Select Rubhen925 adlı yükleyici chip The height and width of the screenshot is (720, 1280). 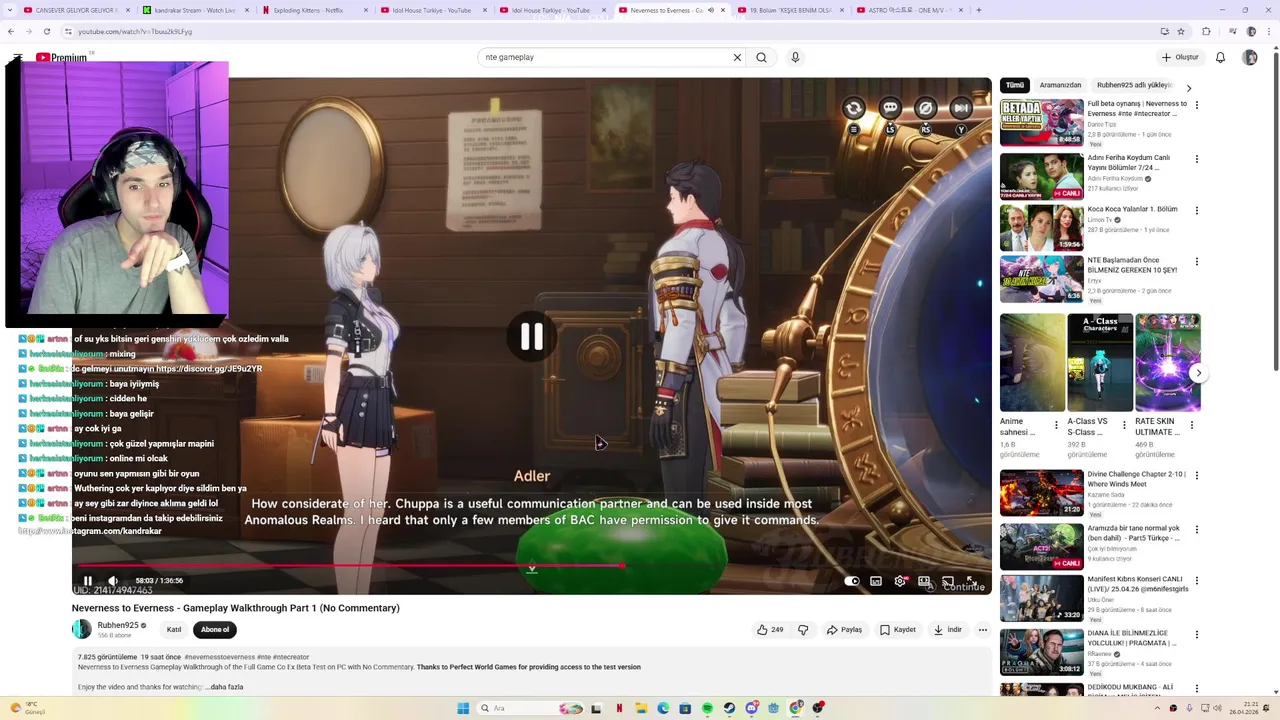pyautogui.click(x=1134, y=85)
